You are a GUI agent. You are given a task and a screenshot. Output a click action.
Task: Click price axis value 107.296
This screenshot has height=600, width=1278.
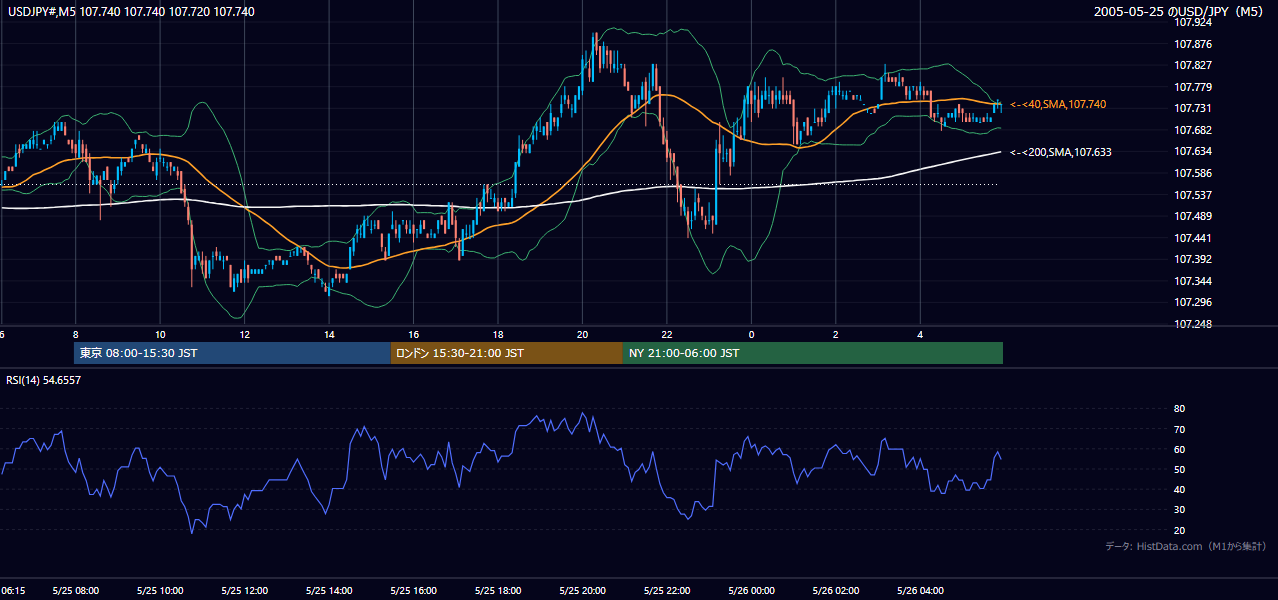coord(1194,302)
